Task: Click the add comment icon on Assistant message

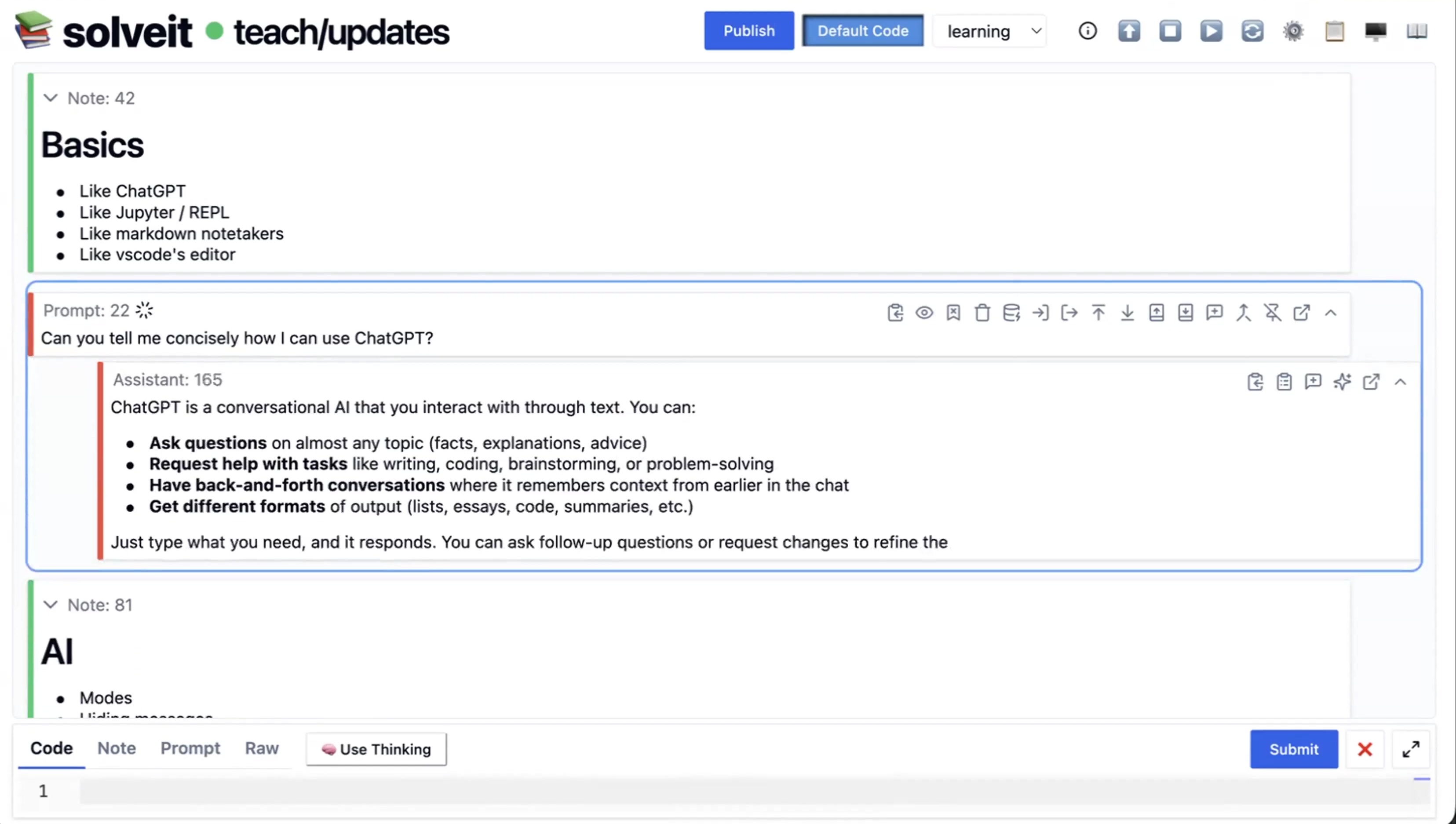Action: click(x=1313, y=382)
